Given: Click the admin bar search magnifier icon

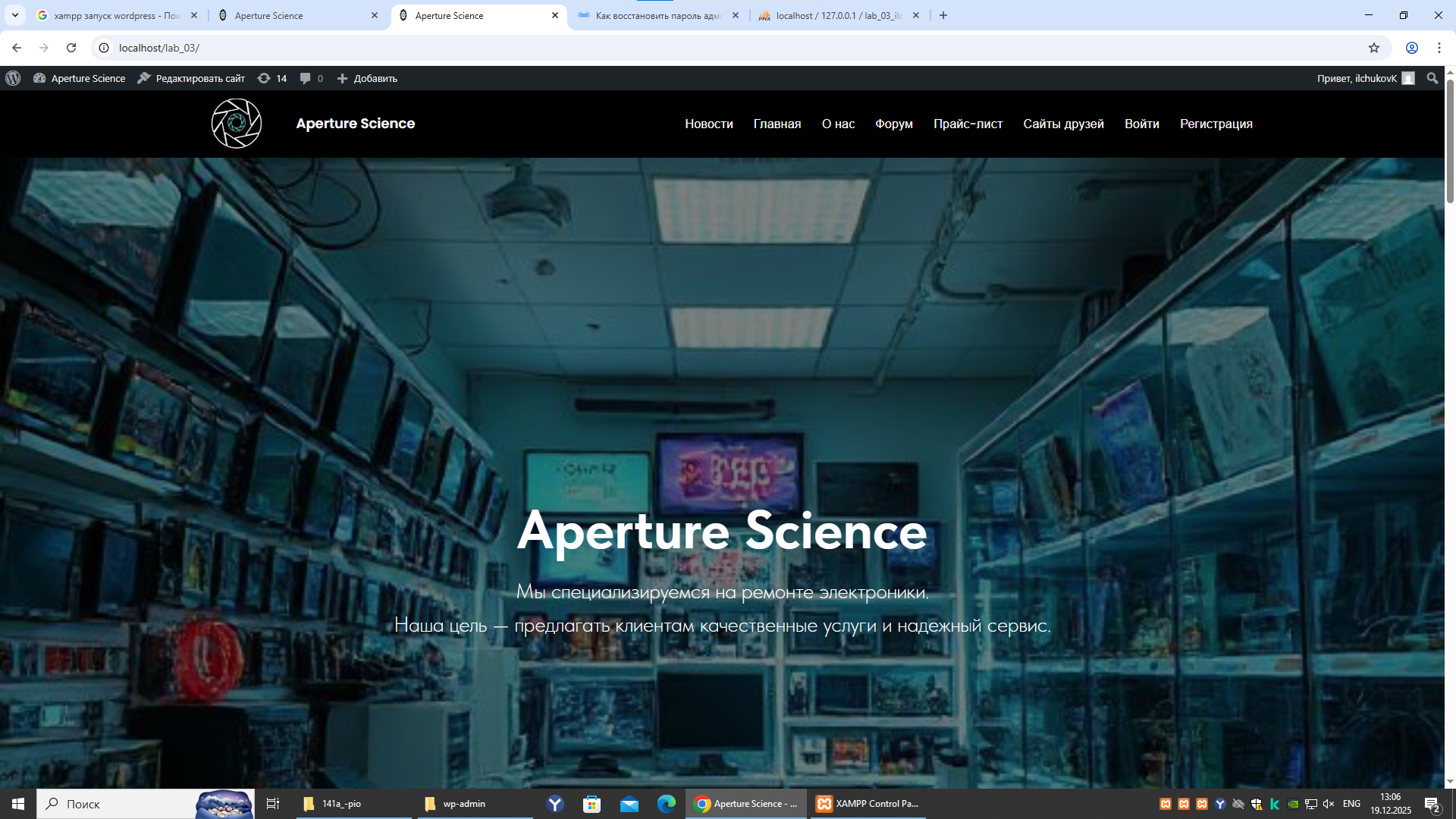Looking at the screenshot, I should 1432,78.
